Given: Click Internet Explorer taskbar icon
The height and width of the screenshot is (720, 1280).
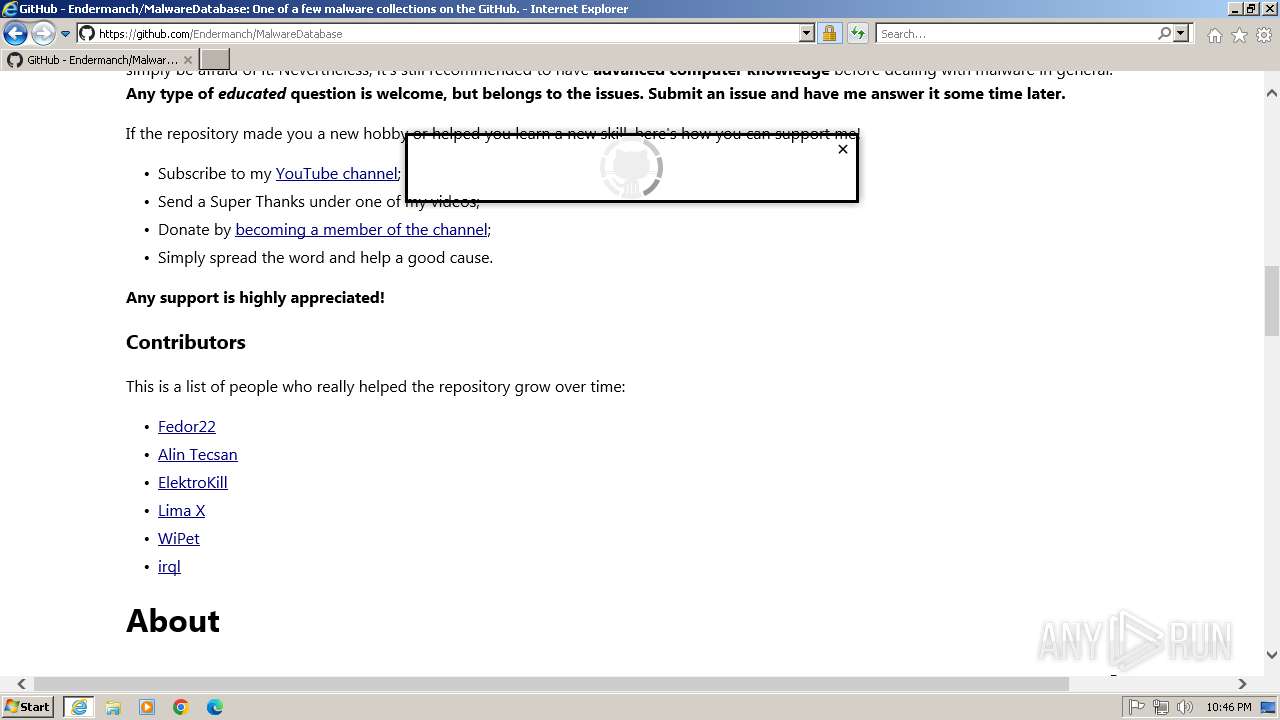Looking at the screenshot, I should (x=79, y=707).
